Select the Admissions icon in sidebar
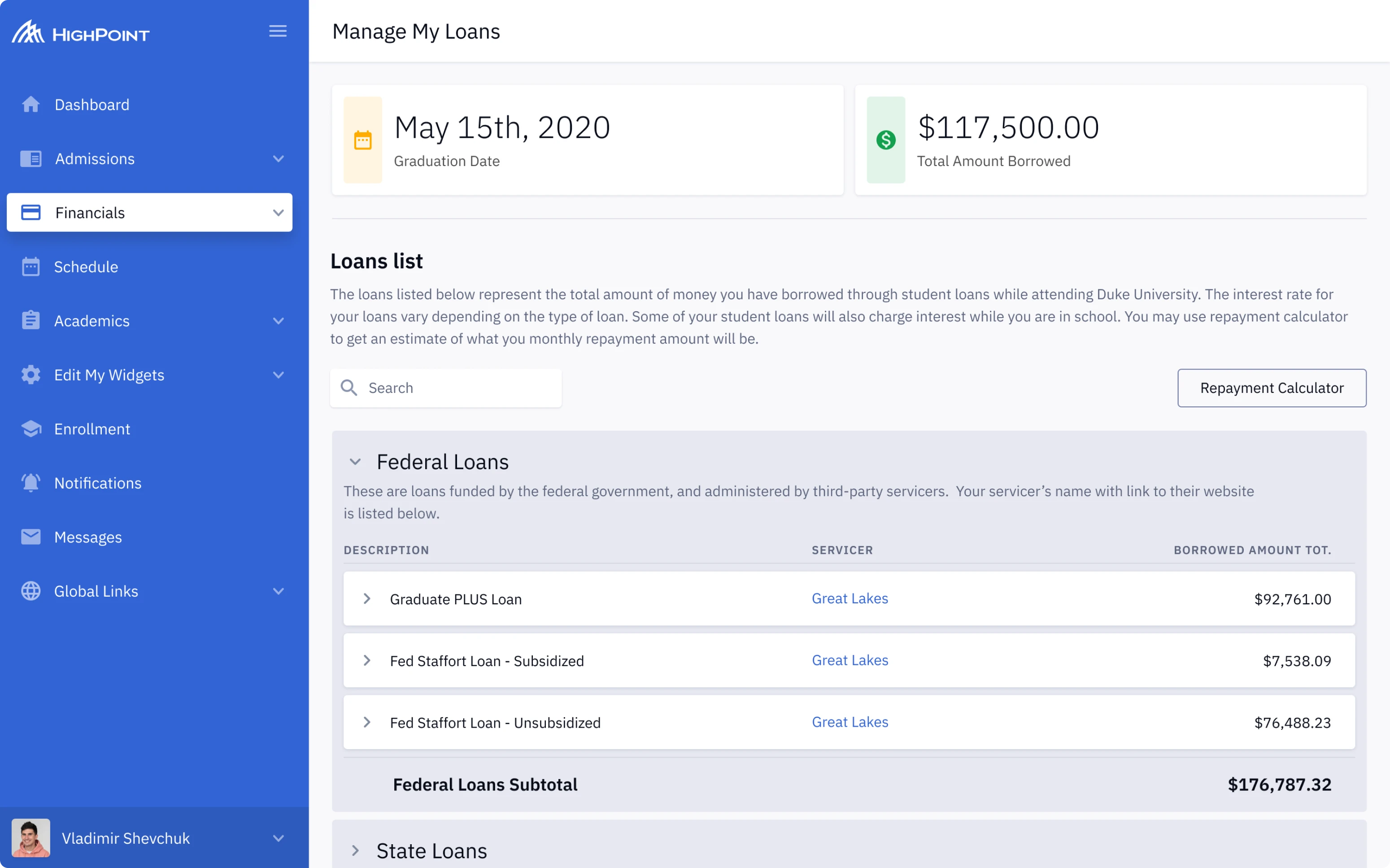The image size is (1390, 868). point(31,158)
